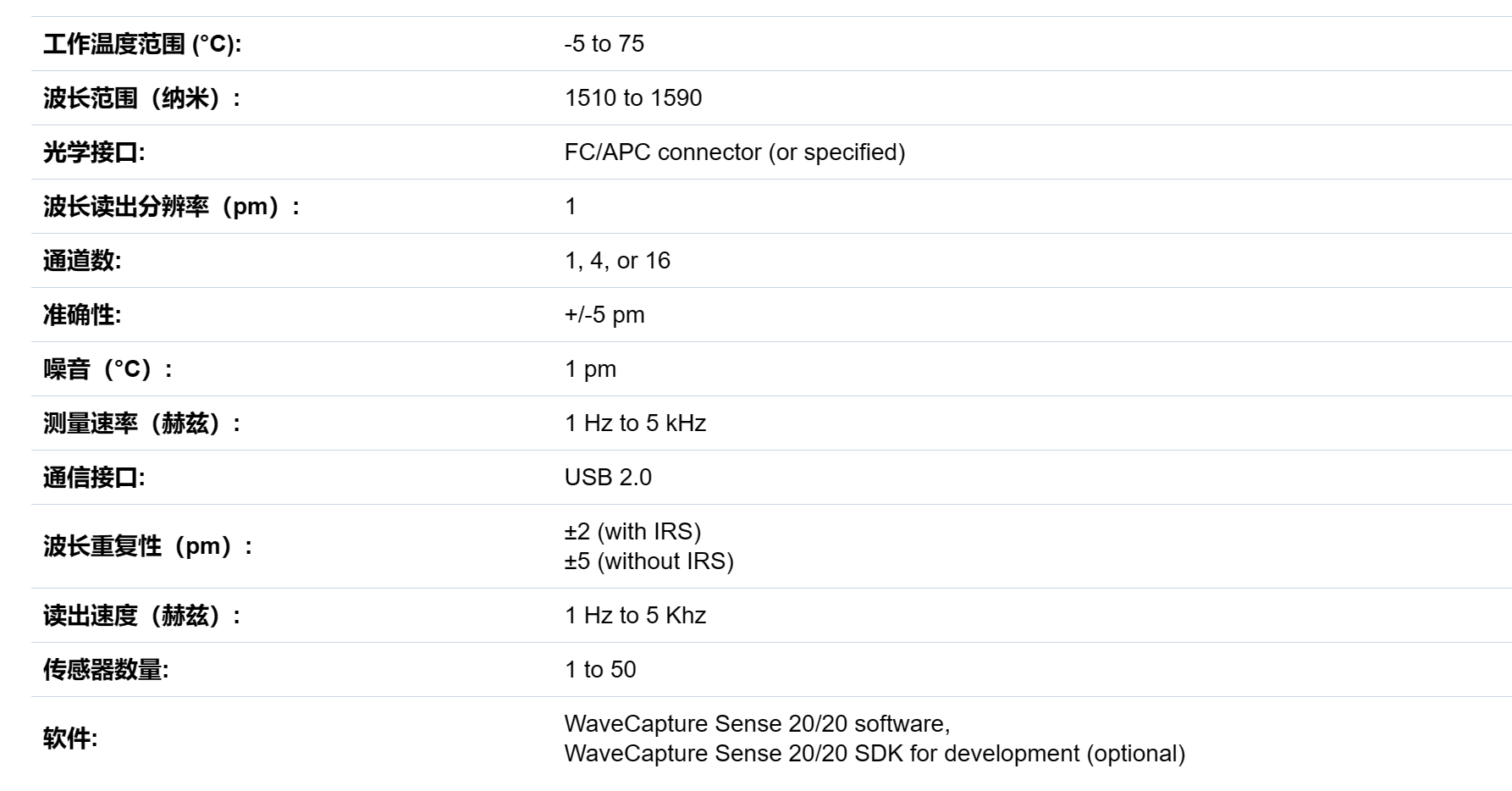Click the WaveCapture Sense 20/20 SDK line

pyautogui.click(x=875, y=754)
